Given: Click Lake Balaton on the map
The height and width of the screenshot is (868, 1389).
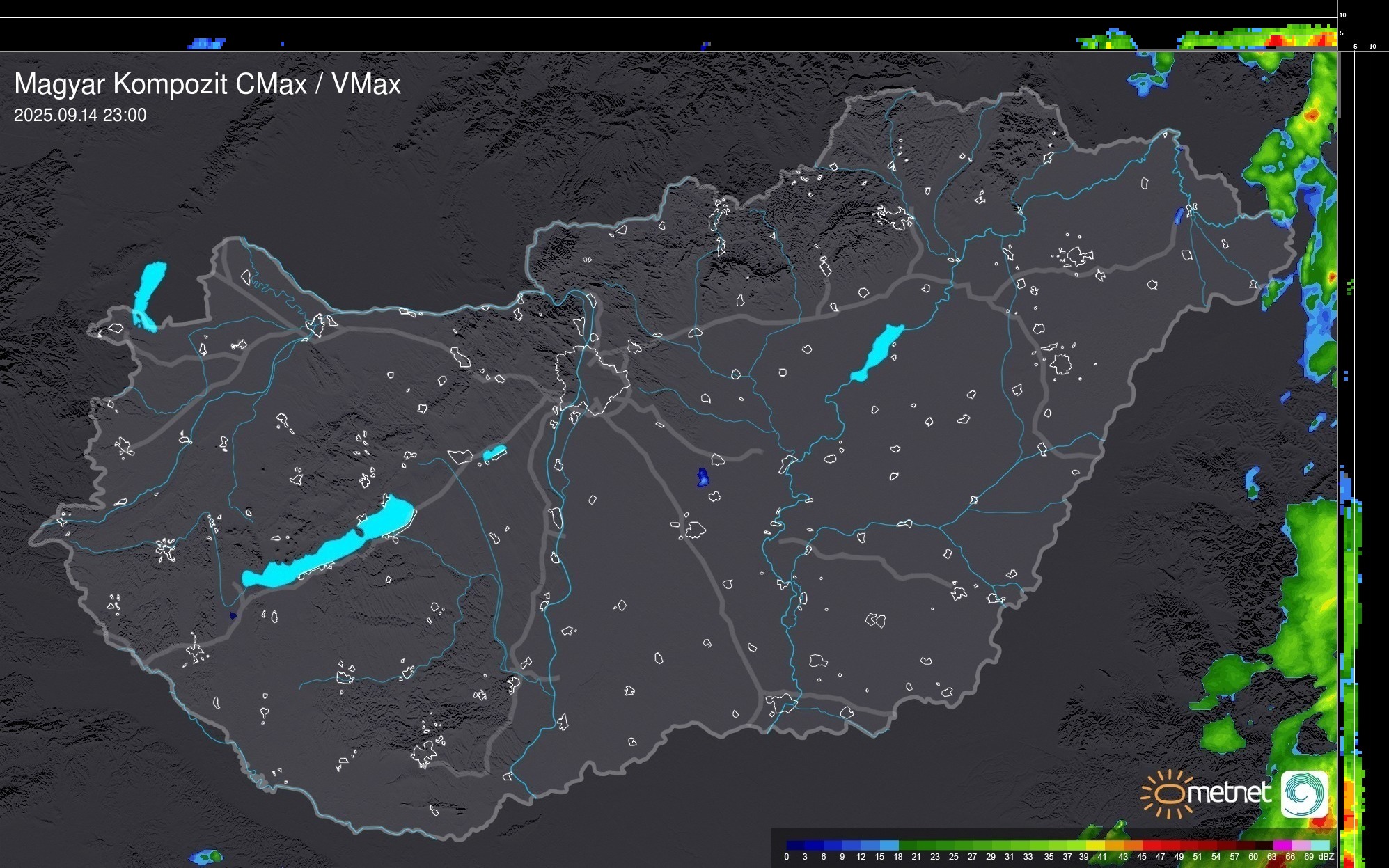Looking at the screenshot, I should pyautogui.click(x=327, y=550).
